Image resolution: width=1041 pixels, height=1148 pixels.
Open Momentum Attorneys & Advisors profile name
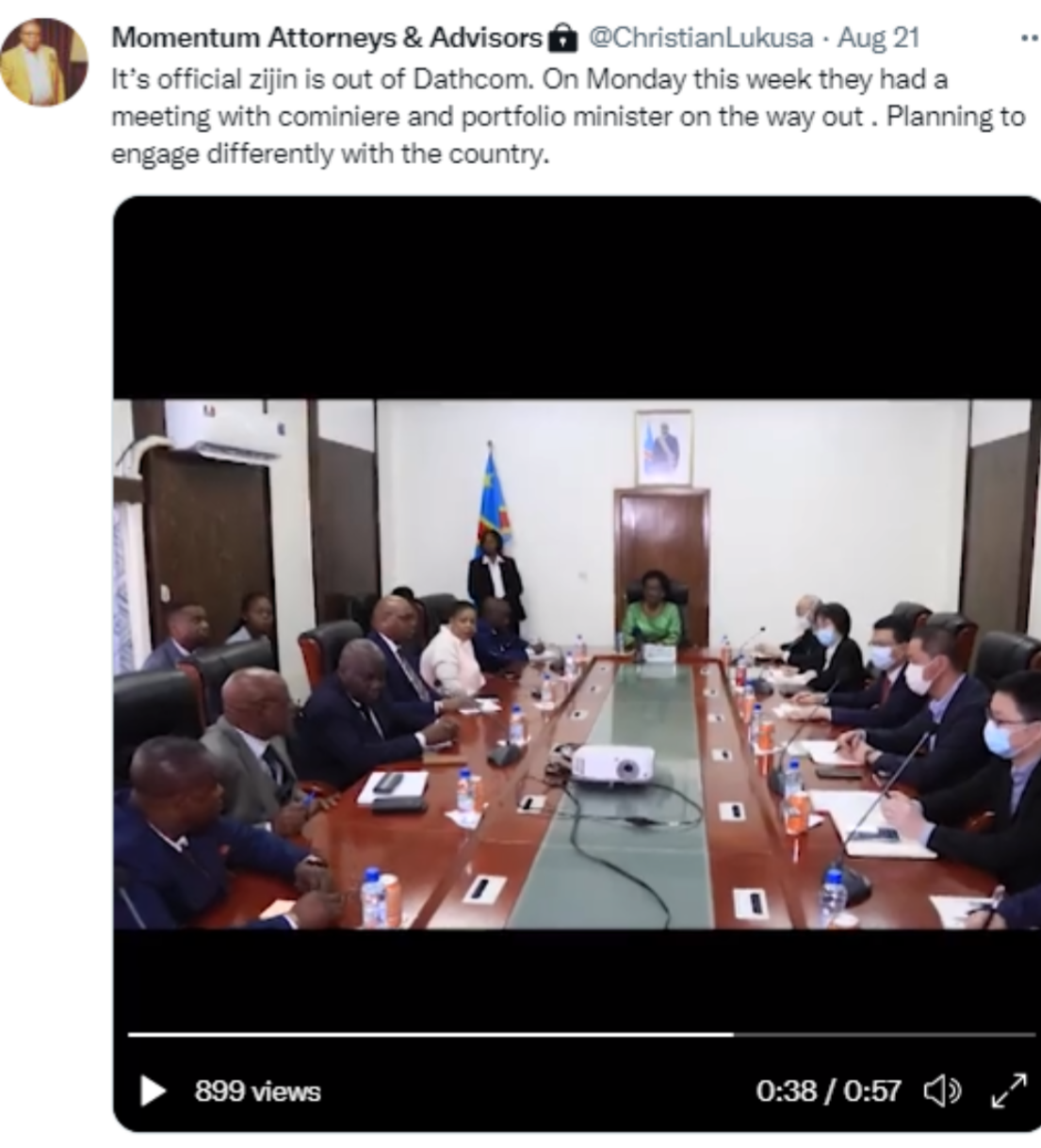point(327,38)
